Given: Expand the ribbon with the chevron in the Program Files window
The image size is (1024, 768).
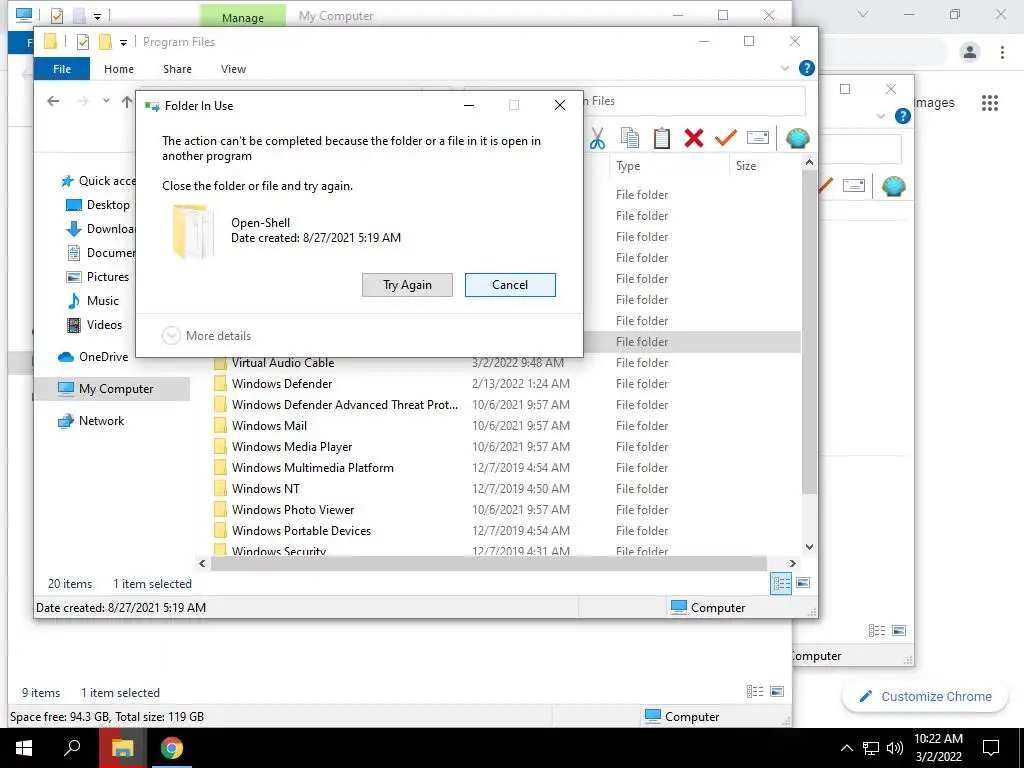Looking at the screenshot, I should pos(785,68).
